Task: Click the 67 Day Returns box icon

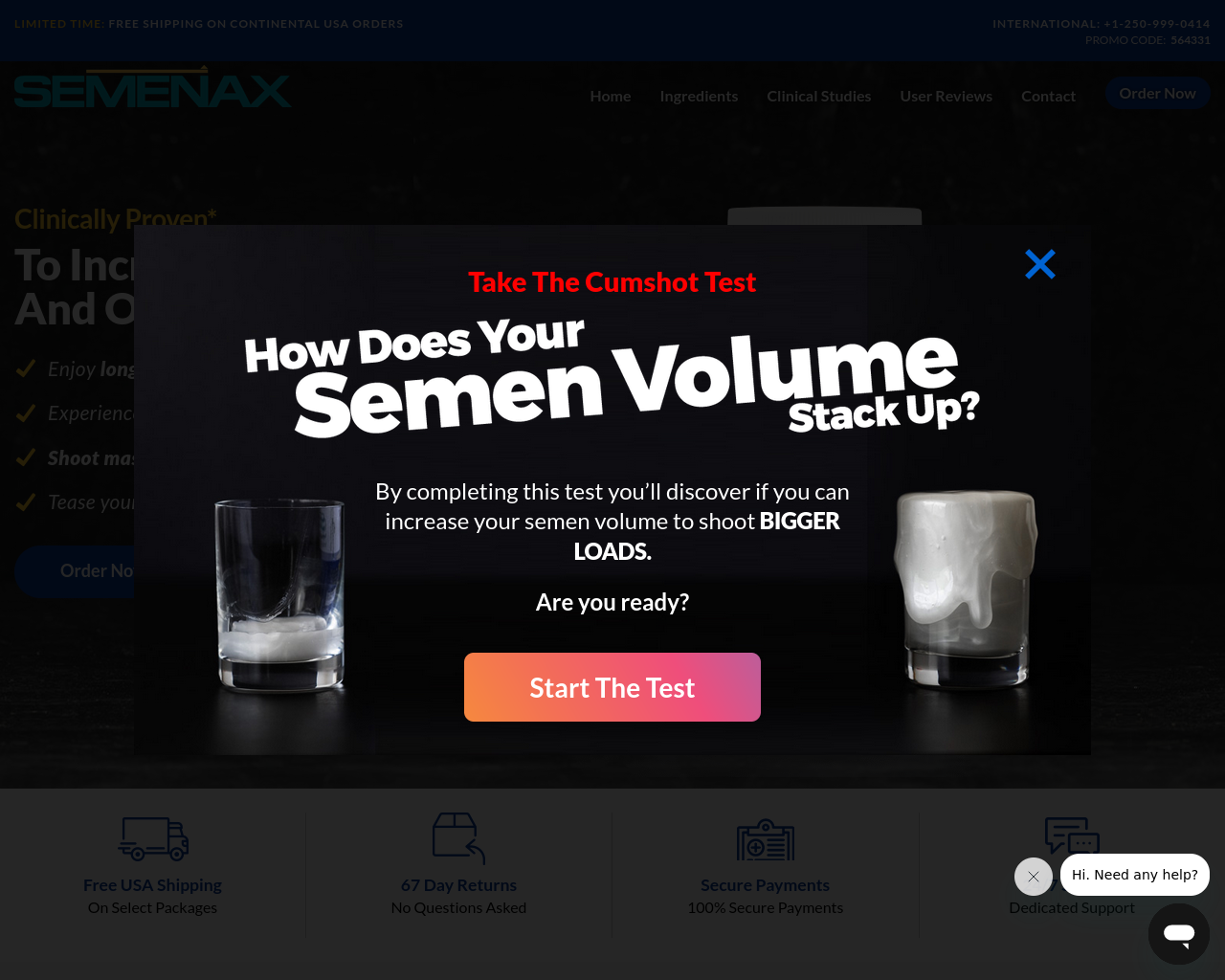Action: [459, 838]
